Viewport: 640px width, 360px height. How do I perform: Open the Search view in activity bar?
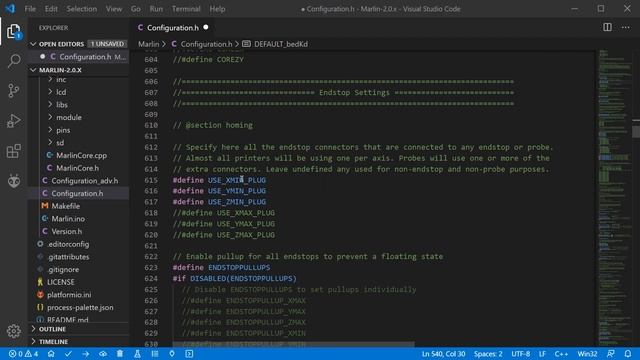click(x=13, y=61)
